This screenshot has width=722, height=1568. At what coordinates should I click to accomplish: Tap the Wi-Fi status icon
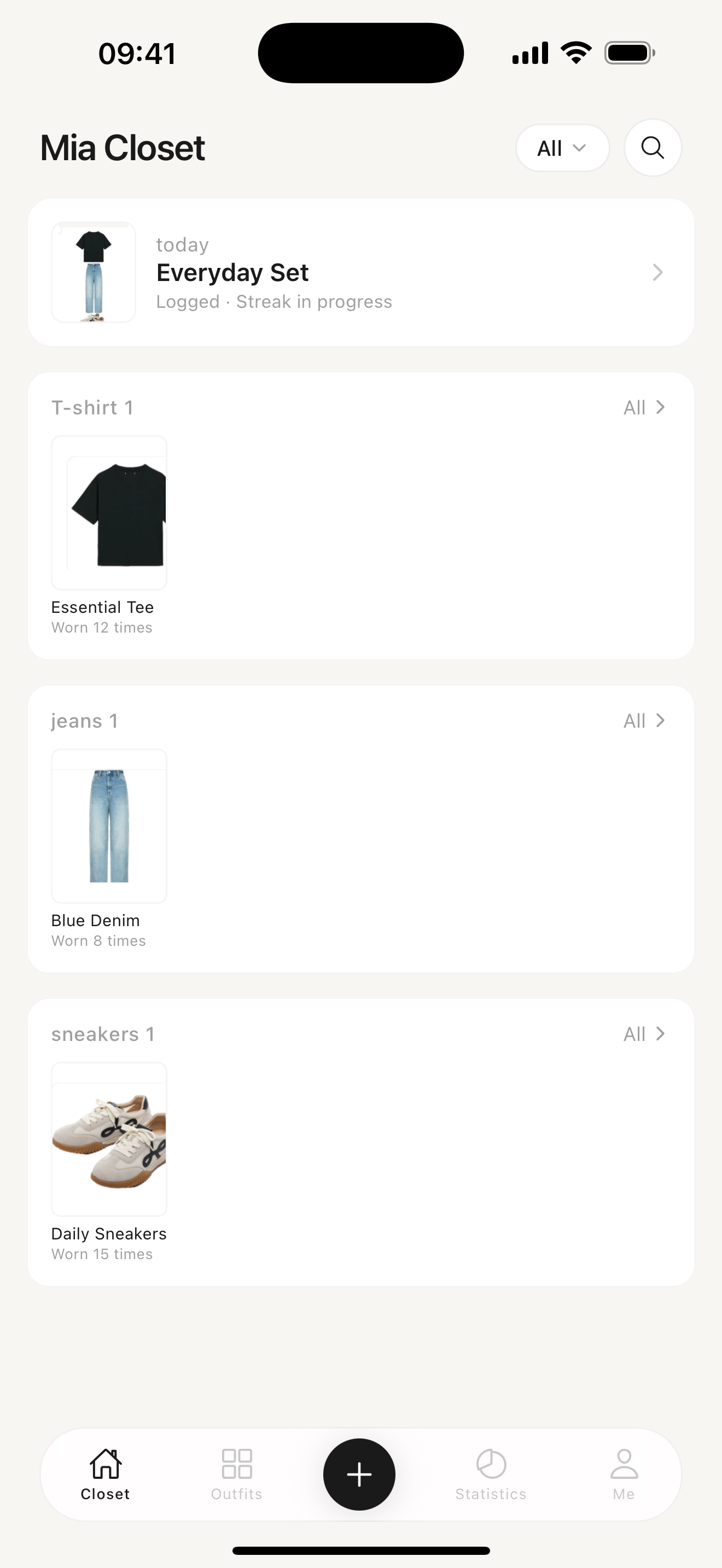[577, 53]
